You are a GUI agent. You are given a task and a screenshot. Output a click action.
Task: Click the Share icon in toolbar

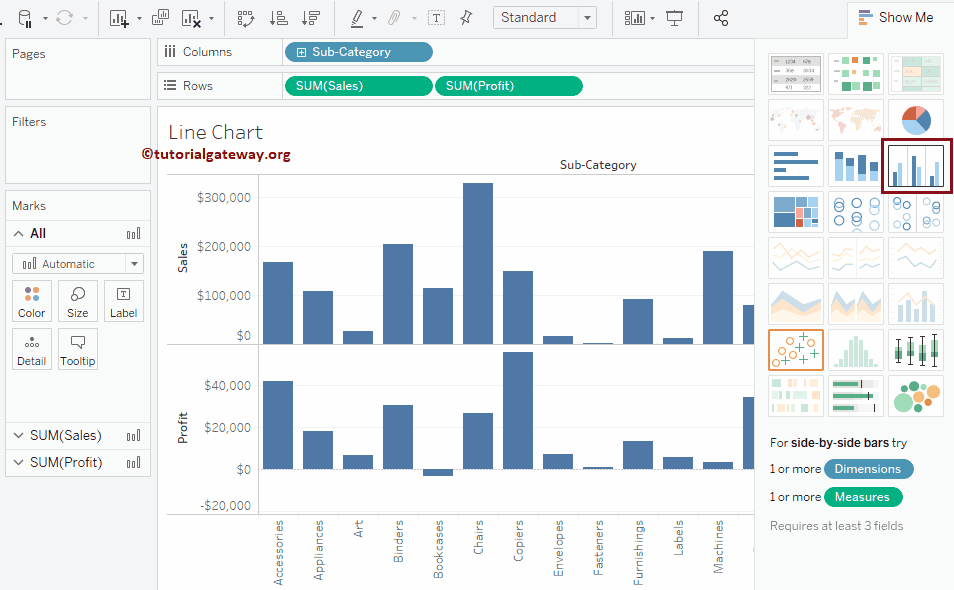point(721,18)
